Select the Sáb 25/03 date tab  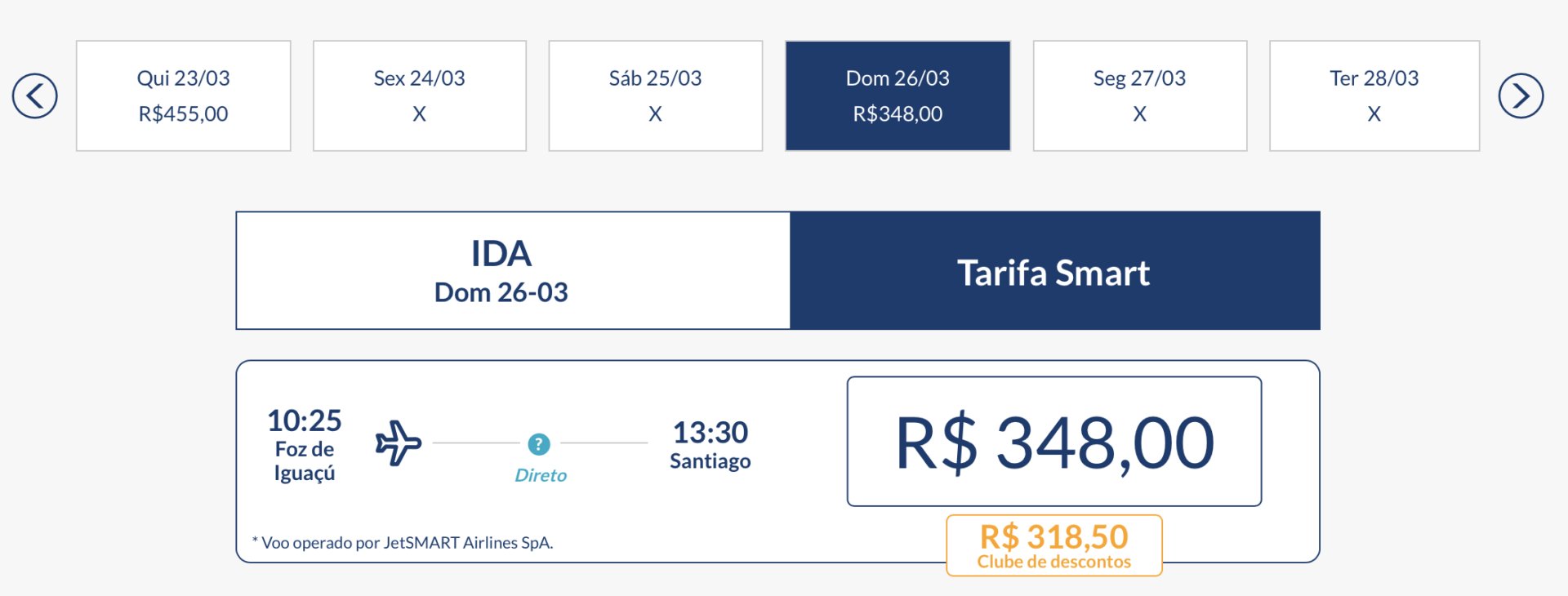656,96
